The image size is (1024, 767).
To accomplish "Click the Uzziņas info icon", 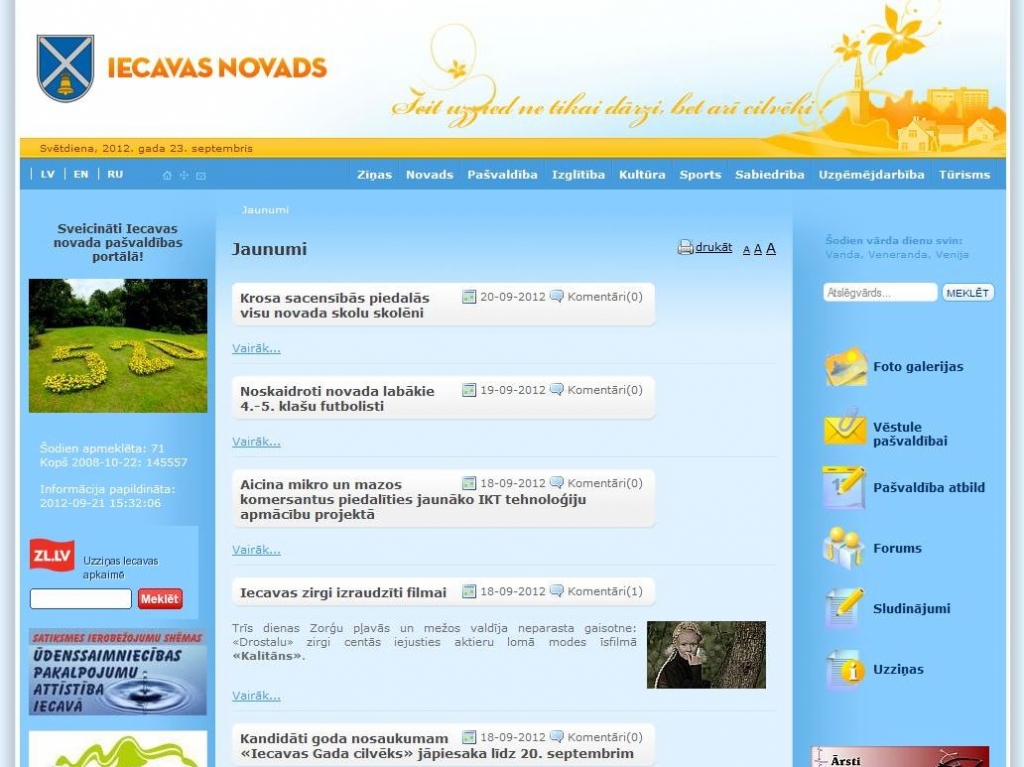I will [845, 670].
